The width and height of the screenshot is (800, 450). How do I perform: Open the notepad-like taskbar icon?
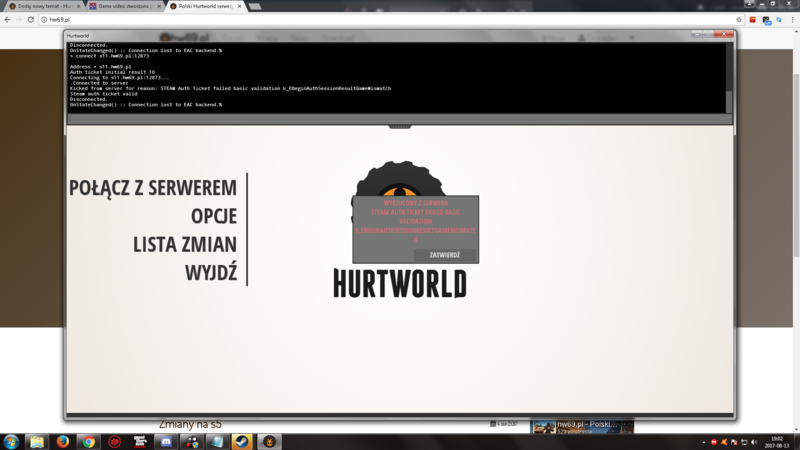(217, 441)
